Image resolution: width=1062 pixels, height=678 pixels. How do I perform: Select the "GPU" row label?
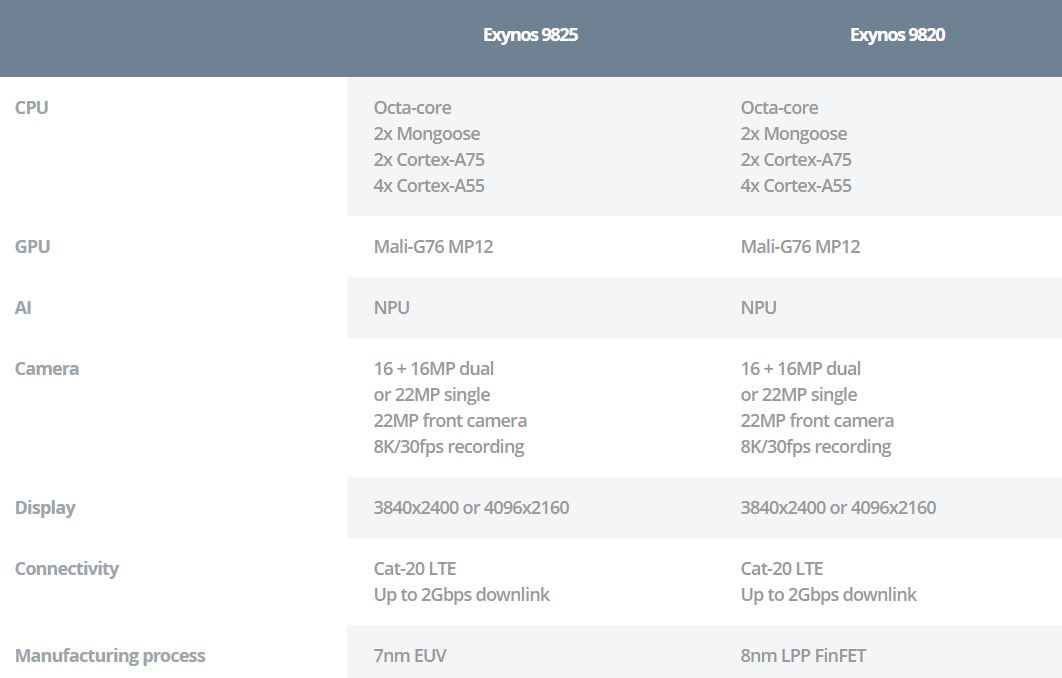click(x=33, y=247)
